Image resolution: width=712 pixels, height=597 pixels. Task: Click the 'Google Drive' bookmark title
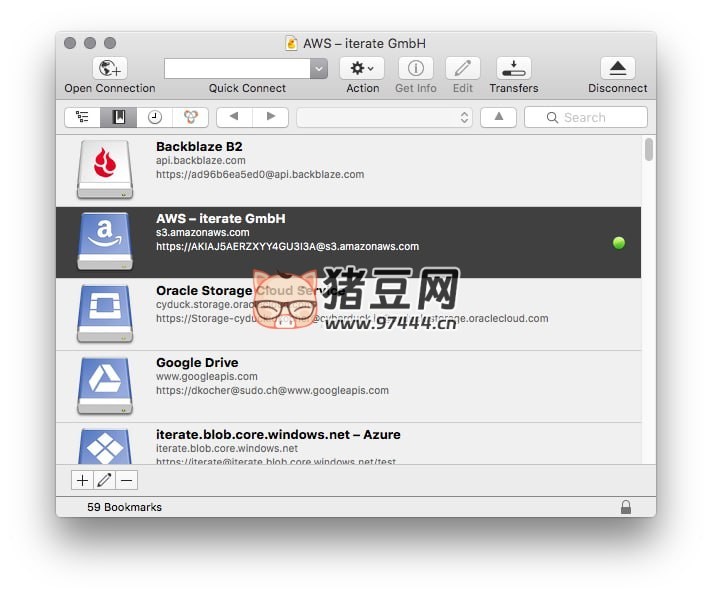pyautogui.click(x=197, y=363)
